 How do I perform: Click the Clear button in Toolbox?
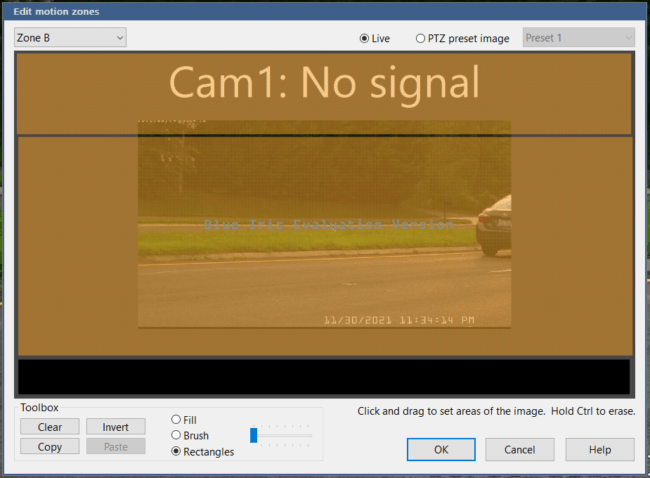point(50,427)
